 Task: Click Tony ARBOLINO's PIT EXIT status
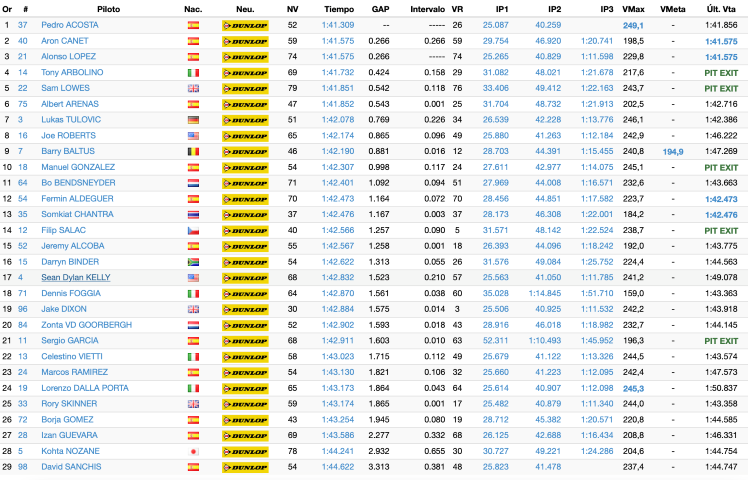click(721, 73)
